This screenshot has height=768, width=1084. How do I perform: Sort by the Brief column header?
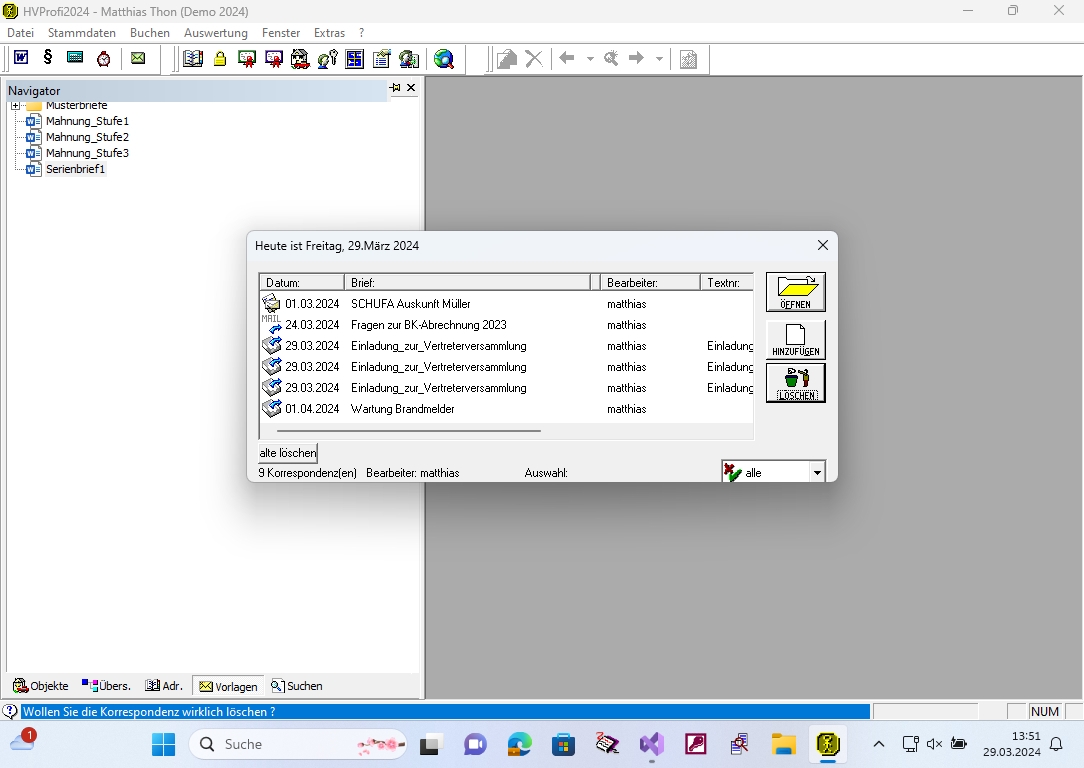(468, 282)
